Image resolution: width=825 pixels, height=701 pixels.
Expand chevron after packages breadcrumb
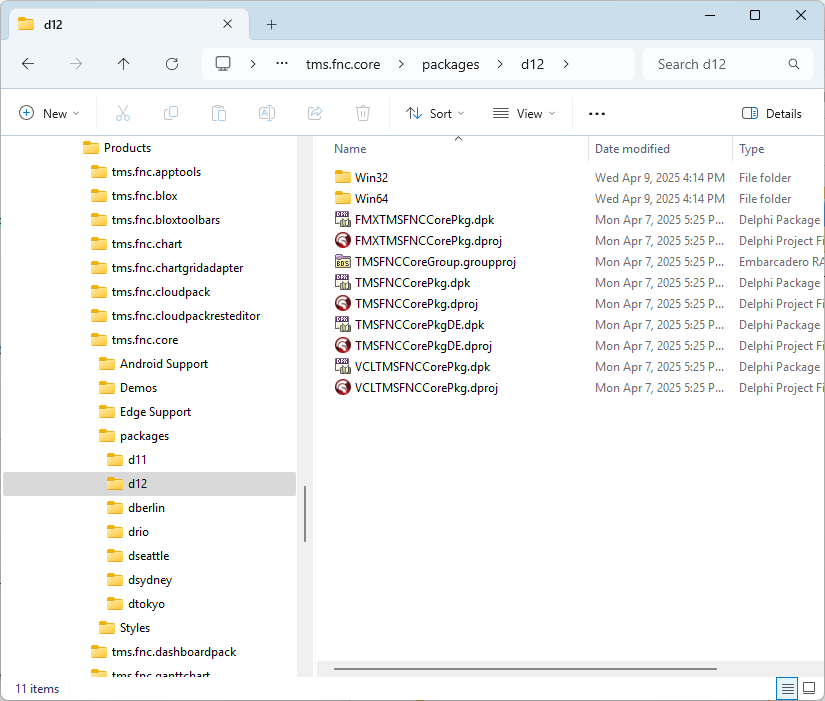[x=500, y=64]
